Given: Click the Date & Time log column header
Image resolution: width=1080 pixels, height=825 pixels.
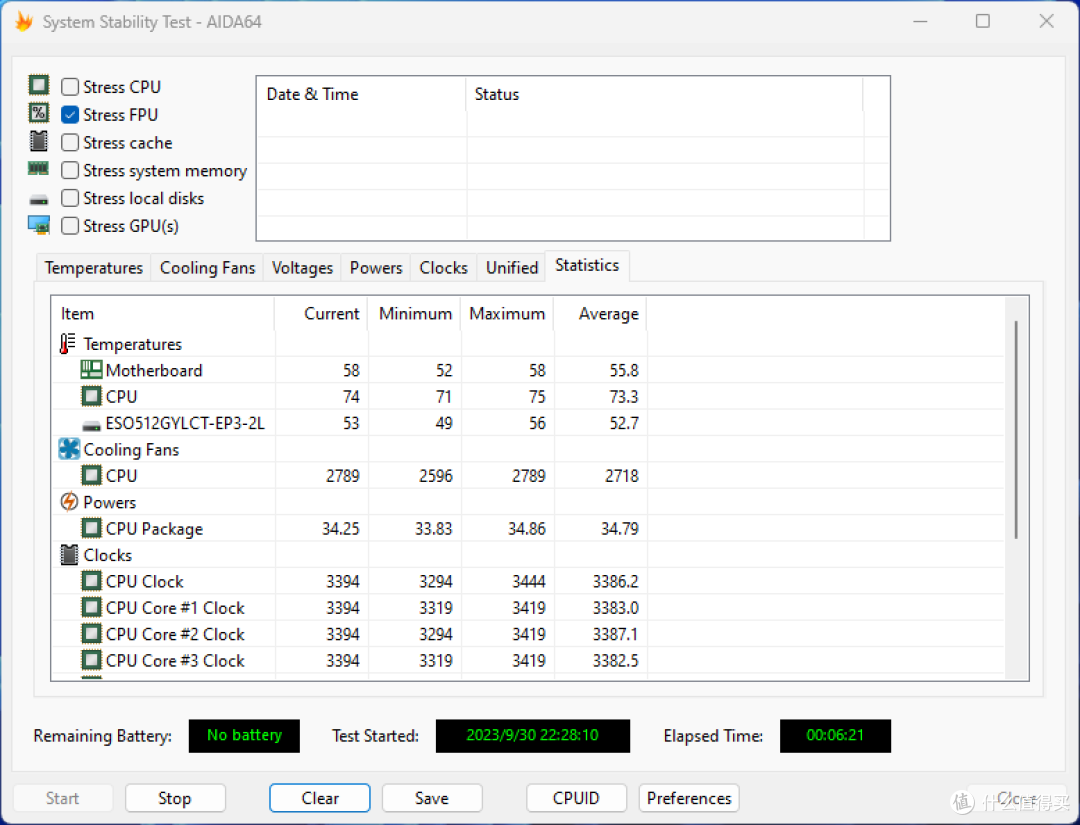Looking at the screenshot, I should [x=362, y=94].
